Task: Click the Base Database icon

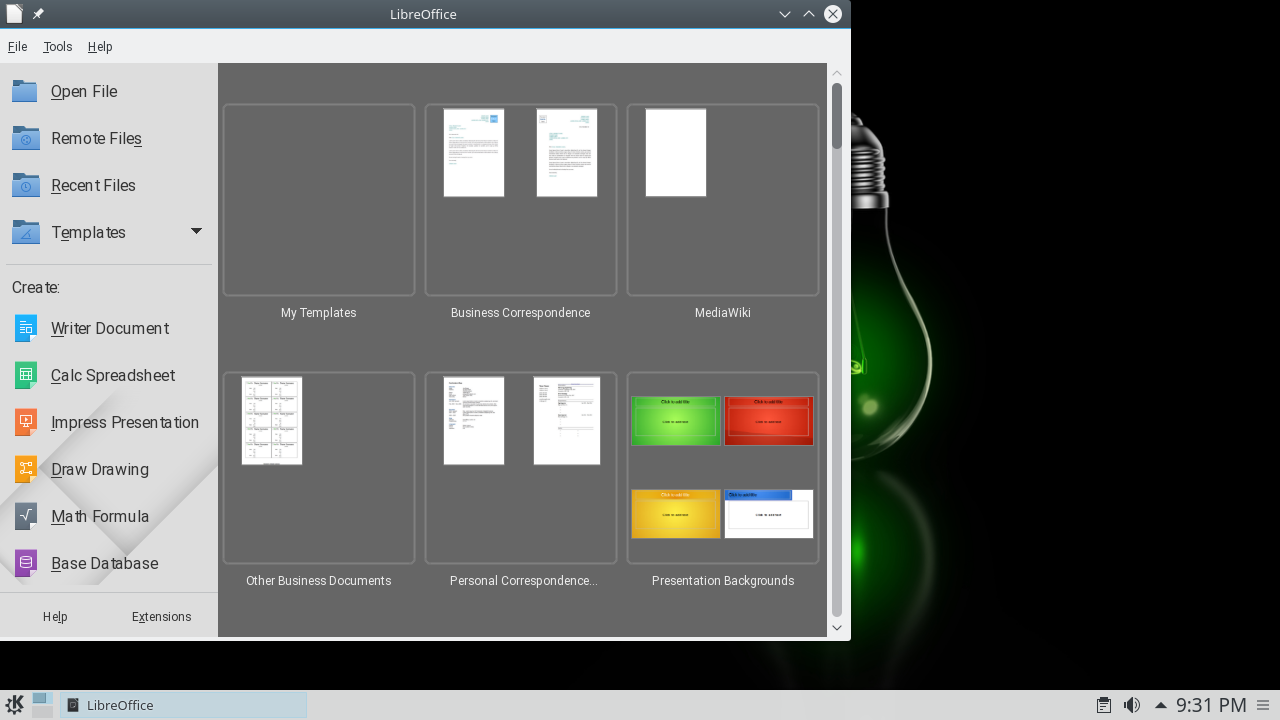Action: (26, 563)
